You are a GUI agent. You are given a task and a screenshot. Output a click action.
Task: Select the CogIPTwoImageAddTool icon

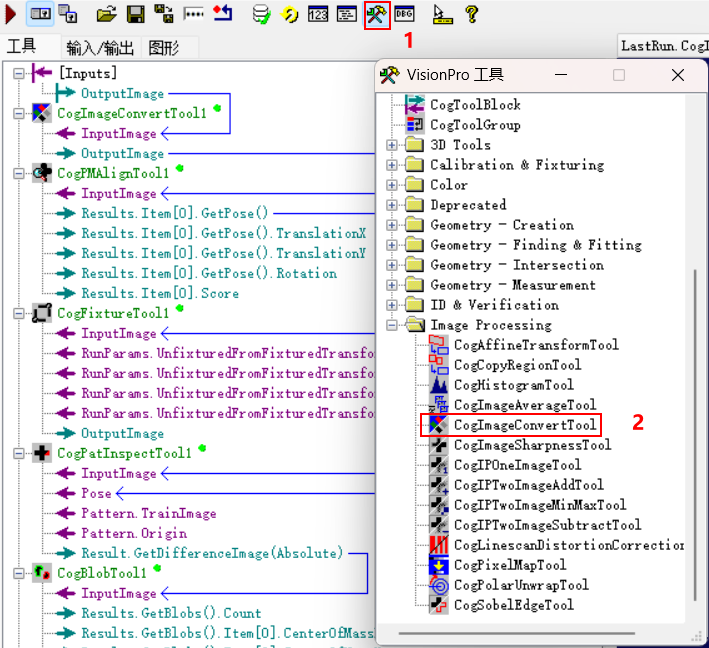pyautogui.click(x=439, y=485)
